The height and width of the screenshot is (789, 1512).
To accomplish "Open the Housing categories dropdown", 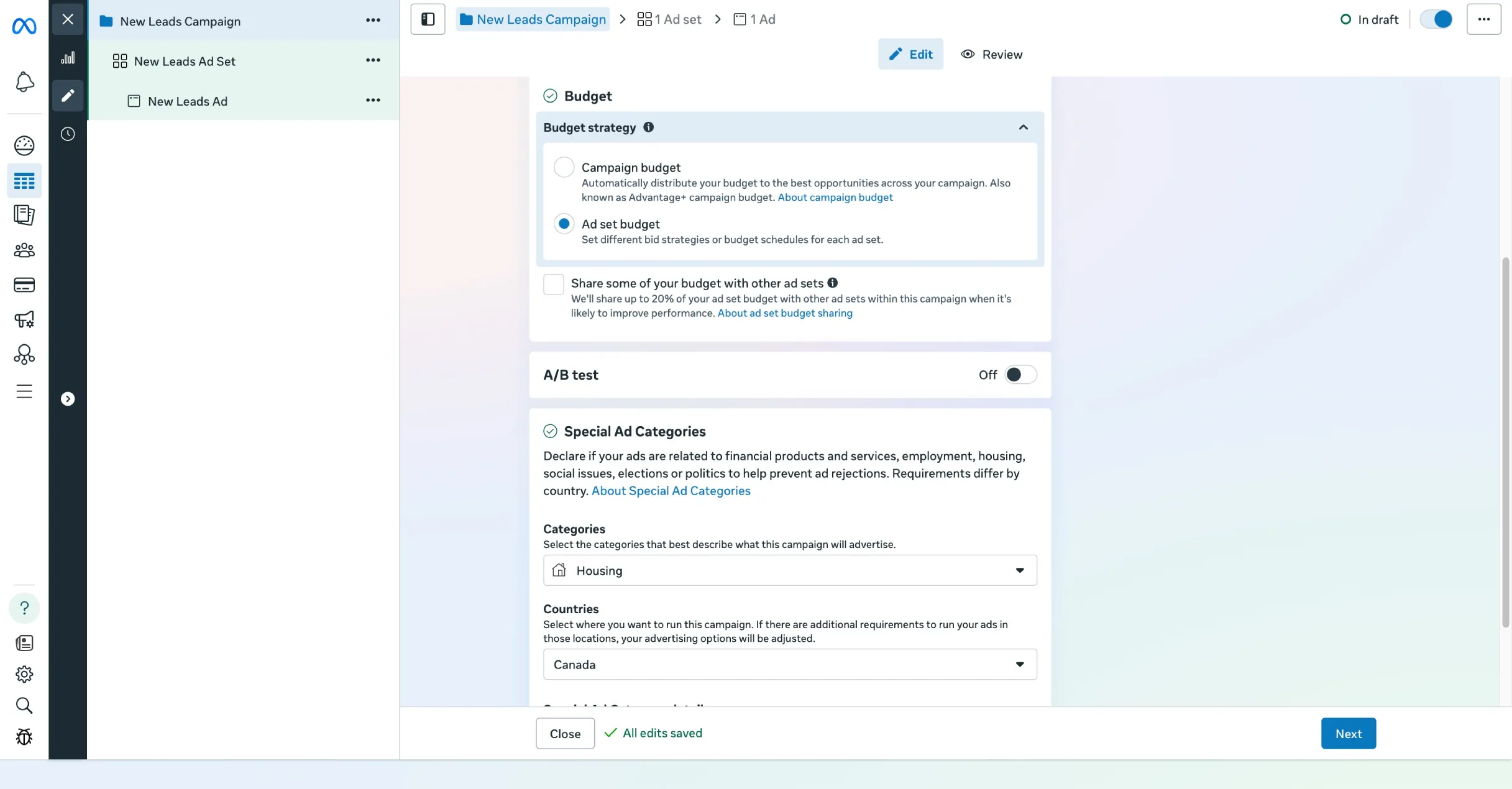I will pos(789,570).
